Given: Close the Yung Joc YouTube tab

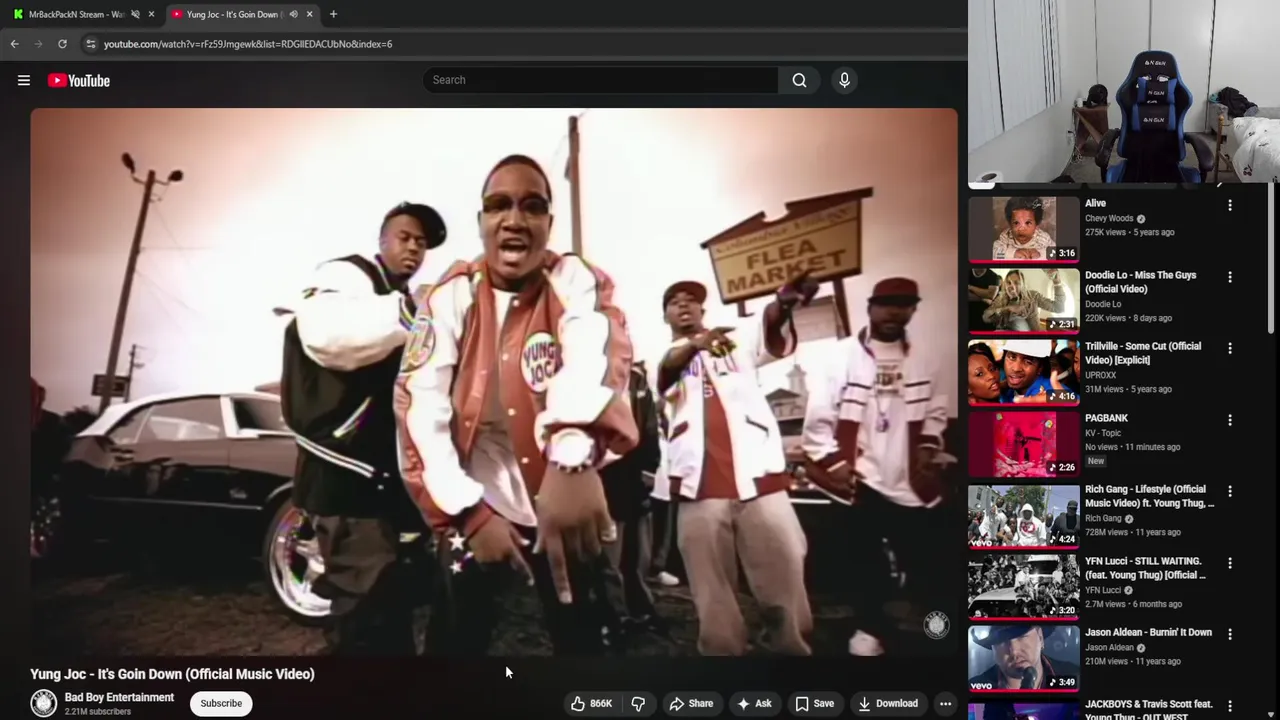Looking at the screenshot, I should [x=309, y=14].
